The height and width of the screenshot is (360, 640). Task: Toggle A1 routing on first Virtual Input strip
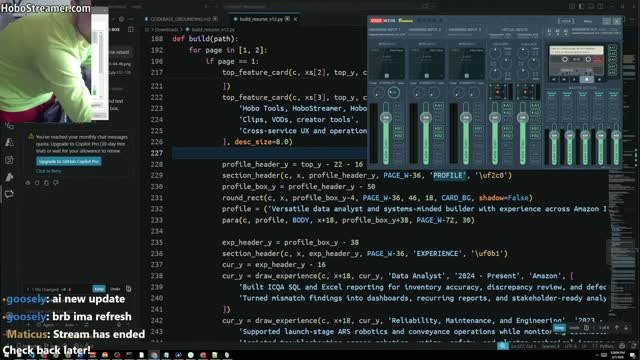507,106
